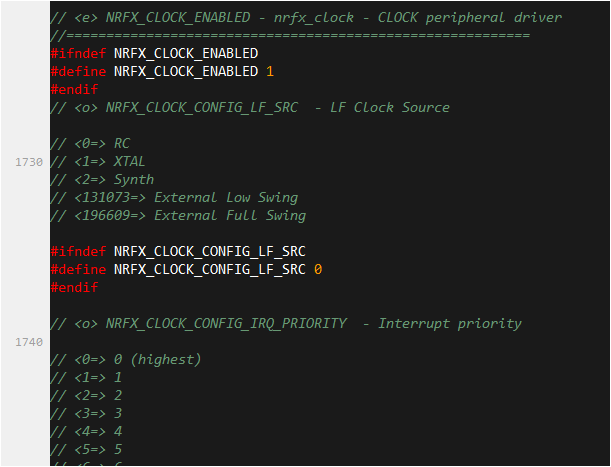Click the External Low Swing comment line
611x467 pixels.
coord(174,198)
